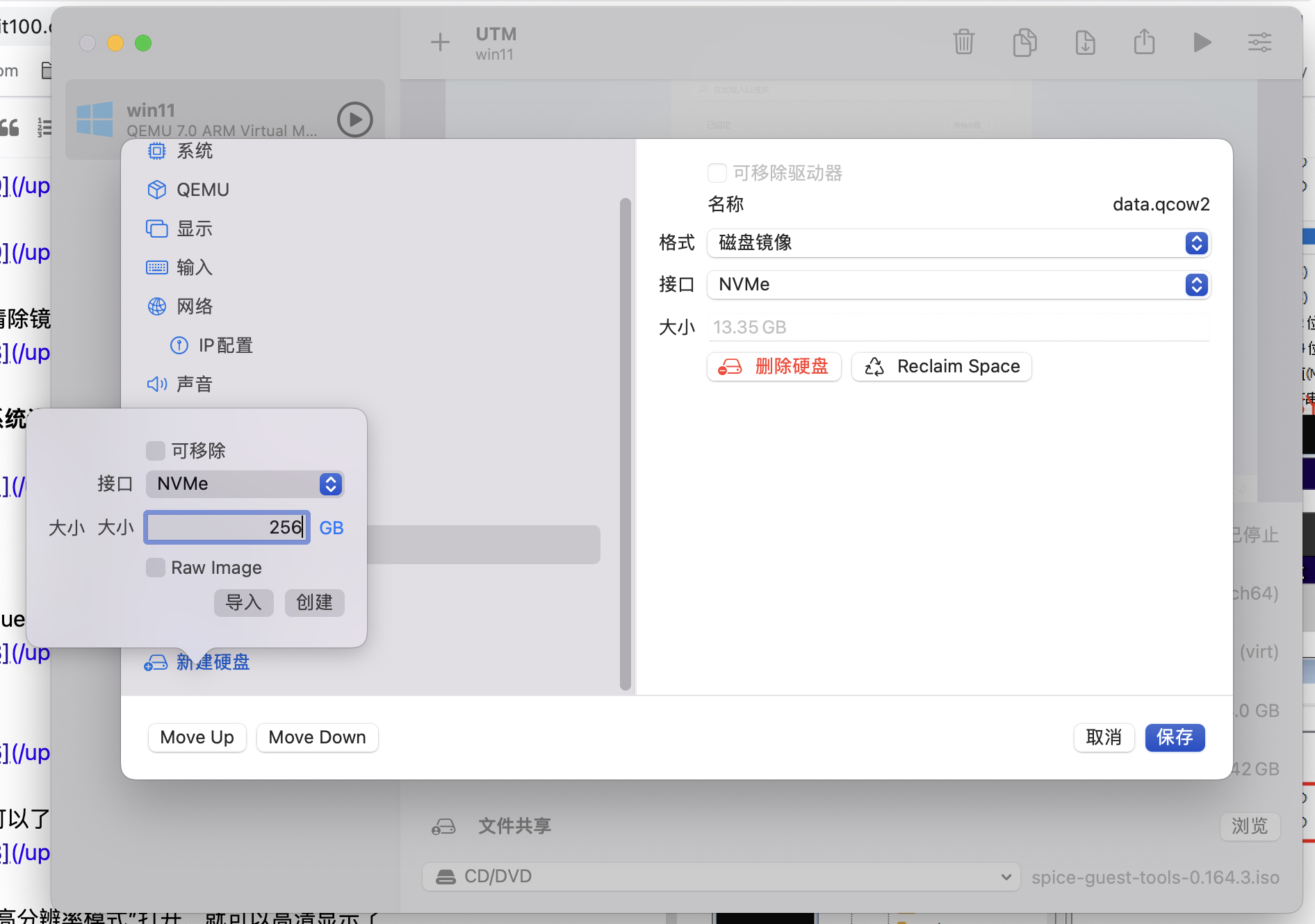
Task: Open VM settings sliders icon
Action: (1259, 42)
